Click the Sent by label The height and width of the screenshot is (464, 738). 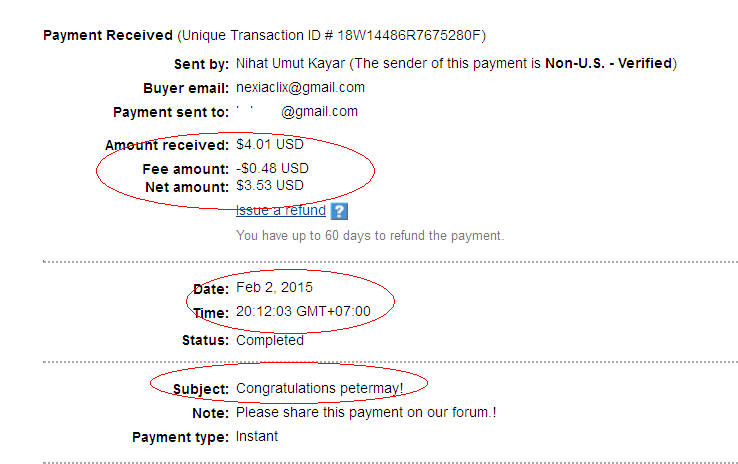[200, 64]
